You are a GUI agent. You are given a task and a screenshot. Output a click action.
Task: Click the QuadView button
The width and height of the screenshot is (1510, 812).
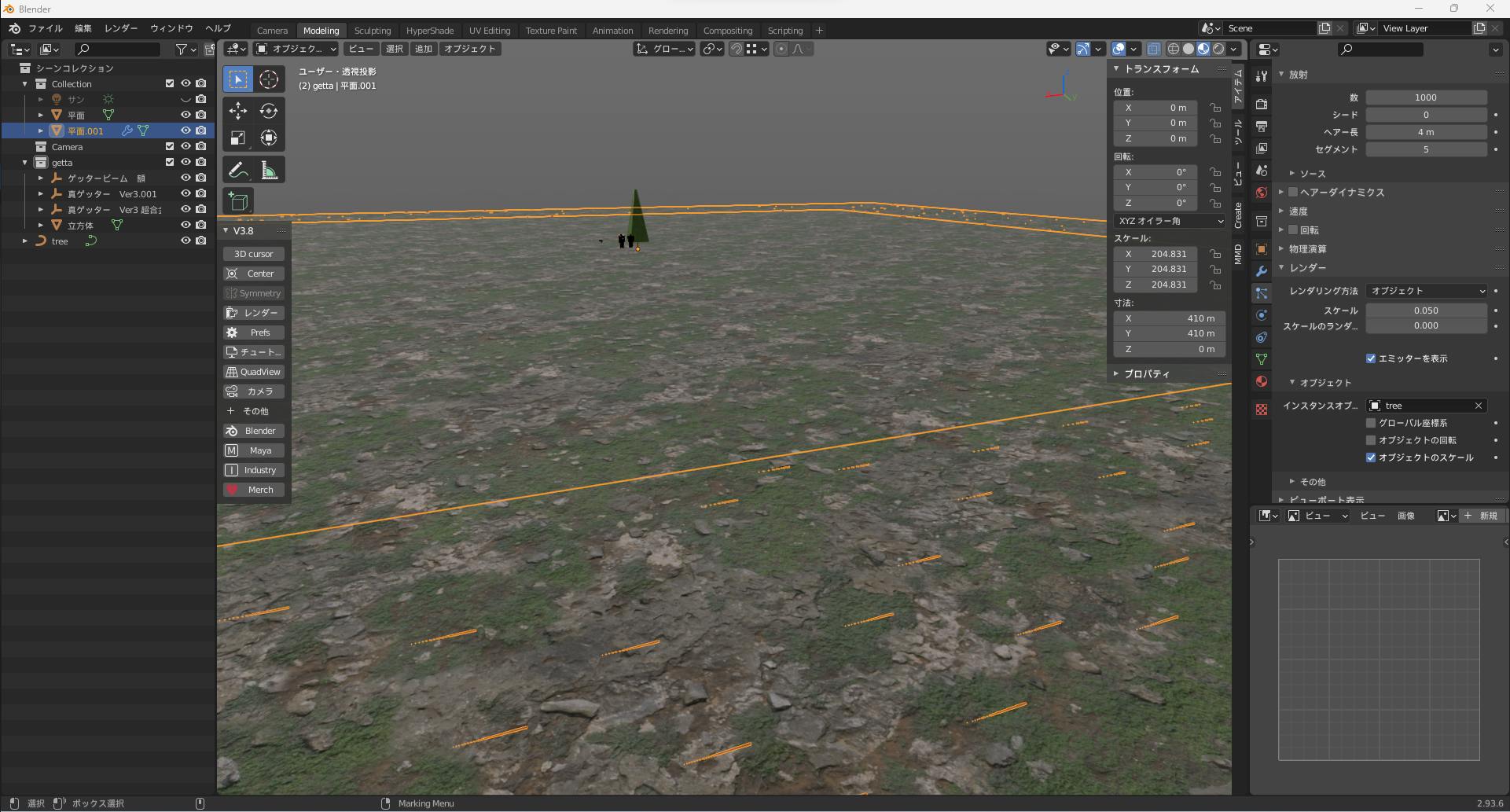pyautogui.click(x=253, y=372)
